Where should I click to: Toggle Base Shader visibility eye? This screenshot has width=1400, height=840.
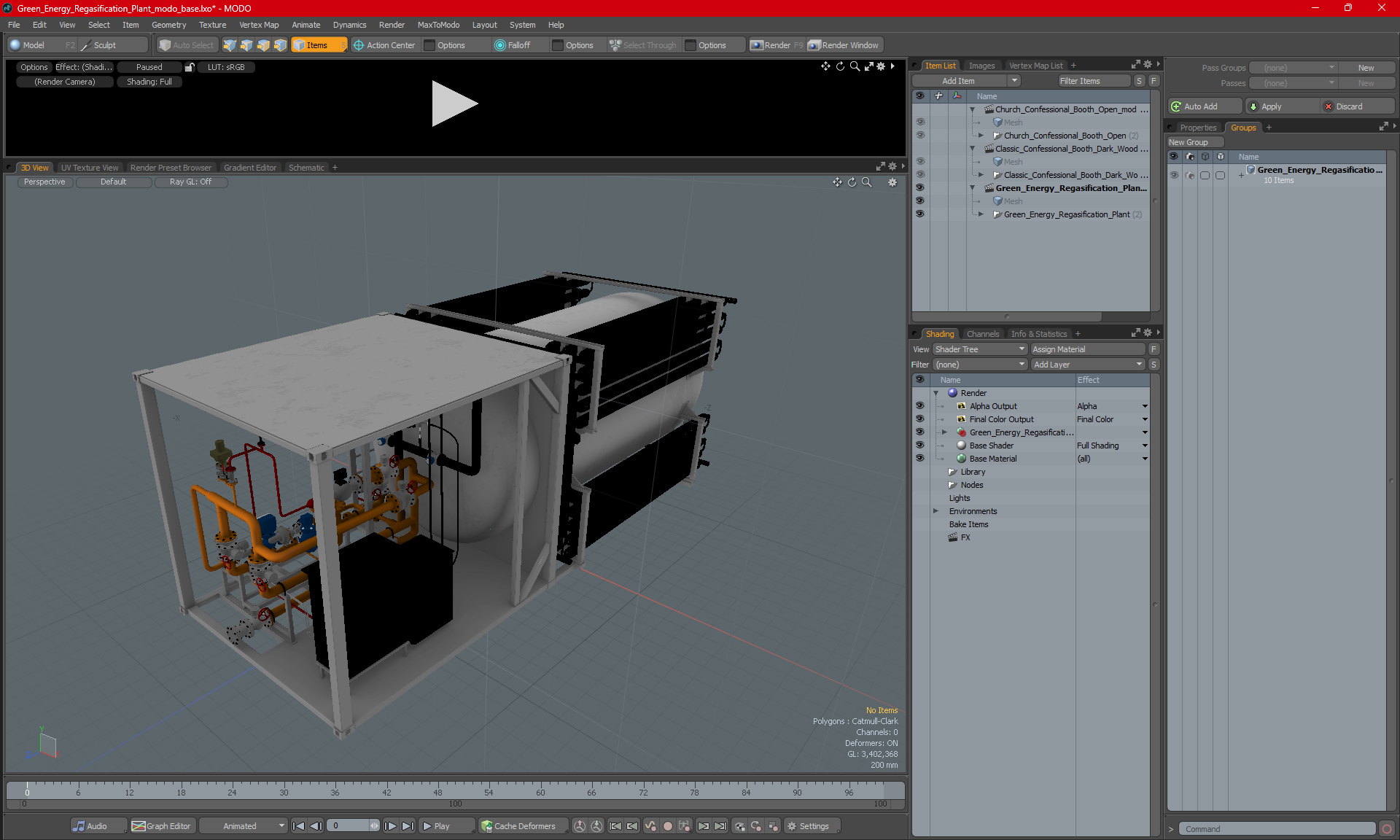920,446
